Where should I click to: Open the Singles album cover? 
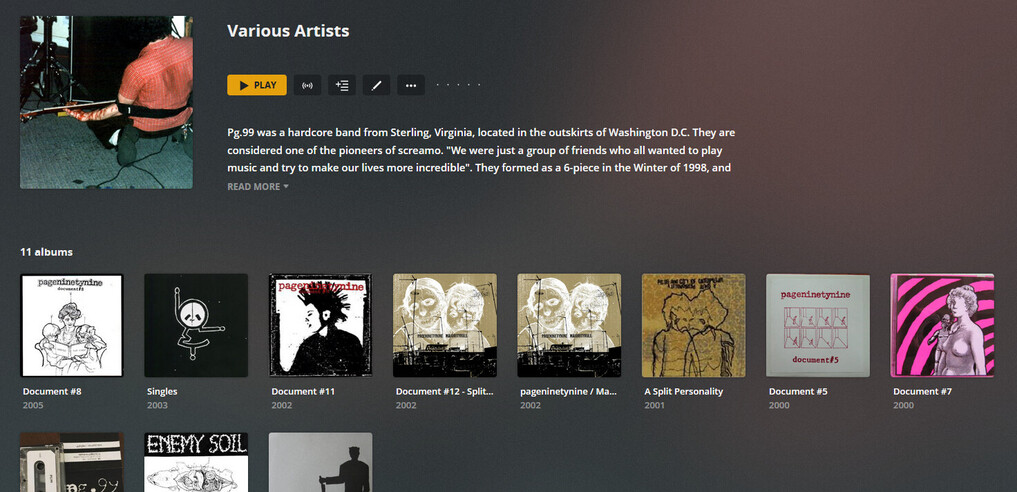click(196, 325)
